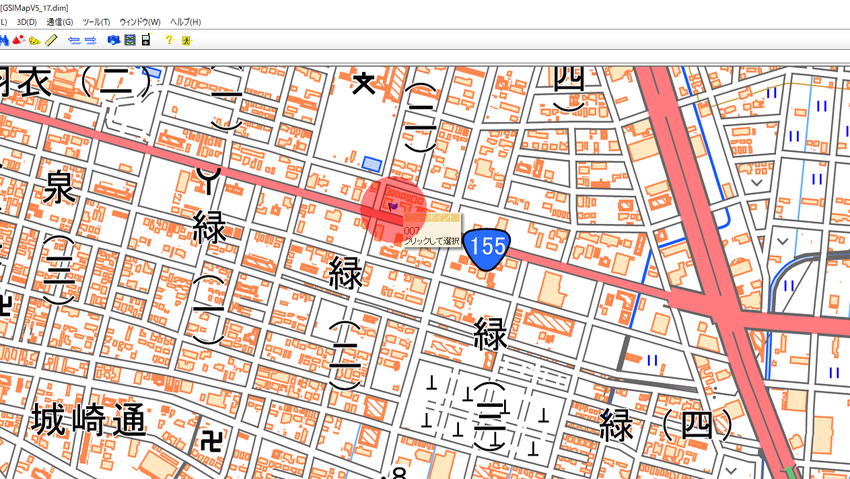This screenshot has width=850, height=479.
Task: Go forward with right arrow icon
Action: [x=91, y=40]
